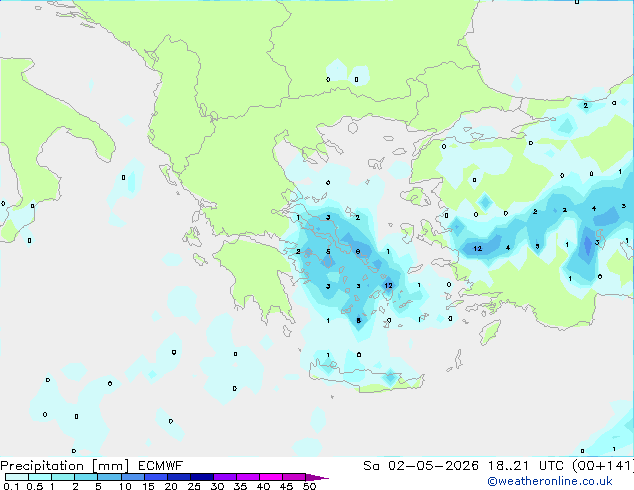
Task: Click the 30–35 mm purple legend swatch
Action: click(x=225, y=477)
